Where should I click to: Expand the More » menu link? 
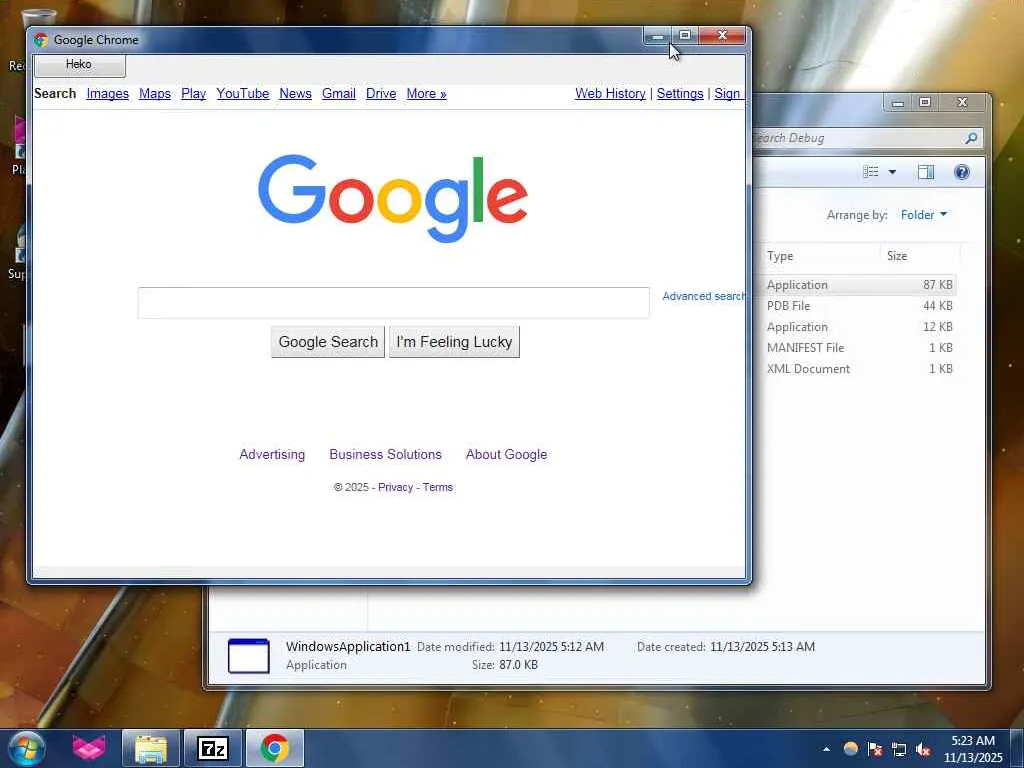(426, 93)
